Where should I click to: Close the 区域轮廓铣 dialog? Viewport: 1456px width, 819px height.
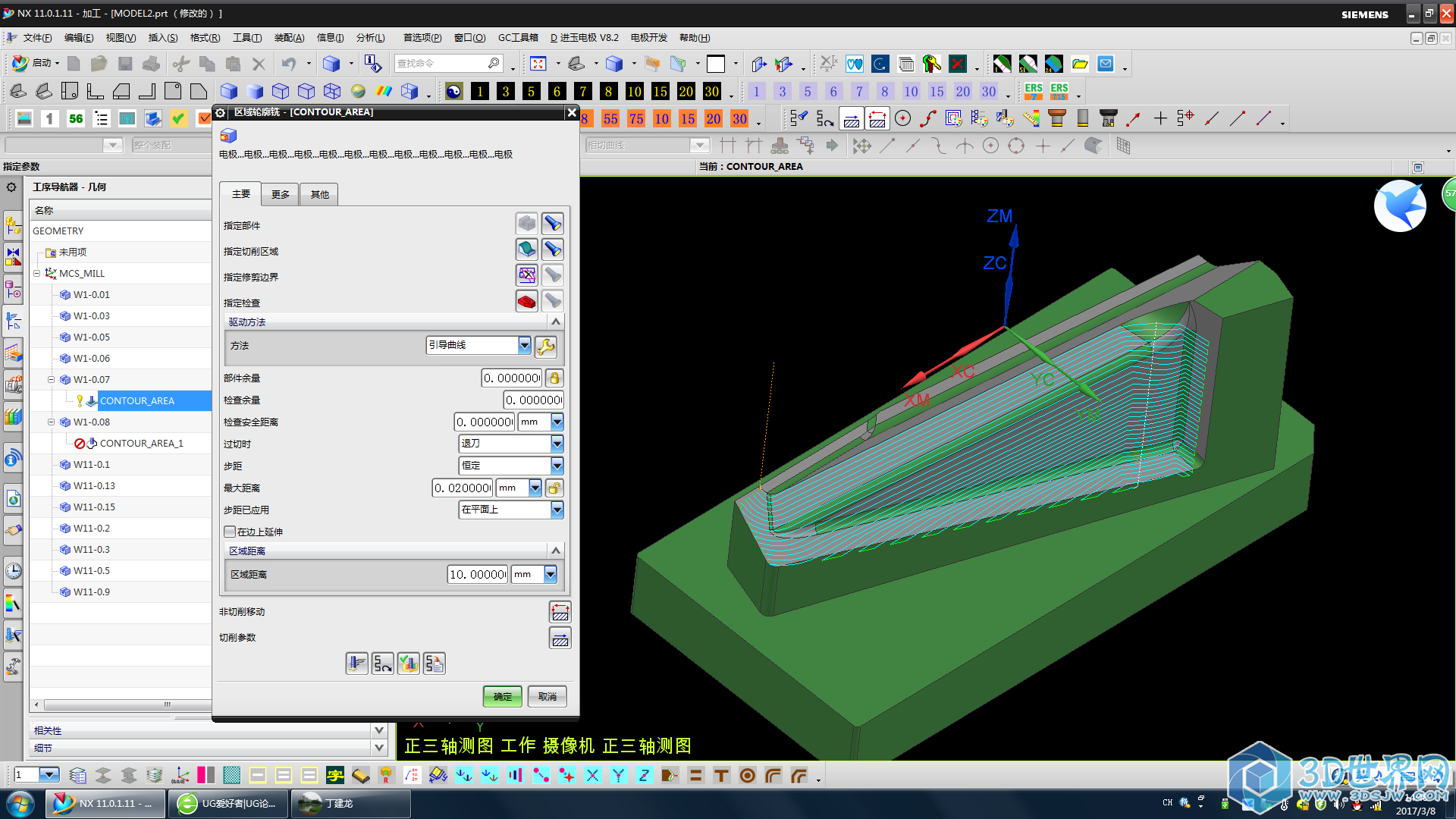coord(572,112)
